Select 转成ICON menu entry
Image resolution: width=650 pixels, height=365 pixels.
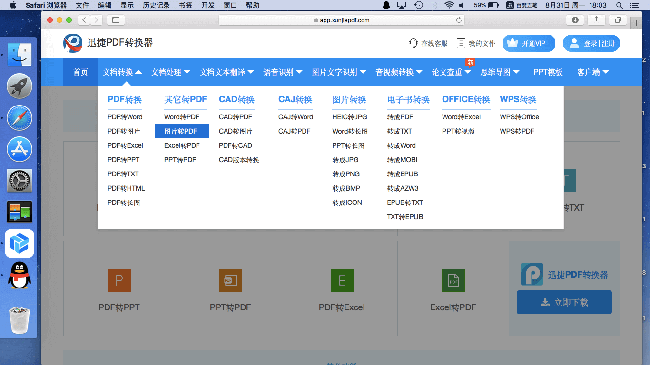click(x=347, y=202)
